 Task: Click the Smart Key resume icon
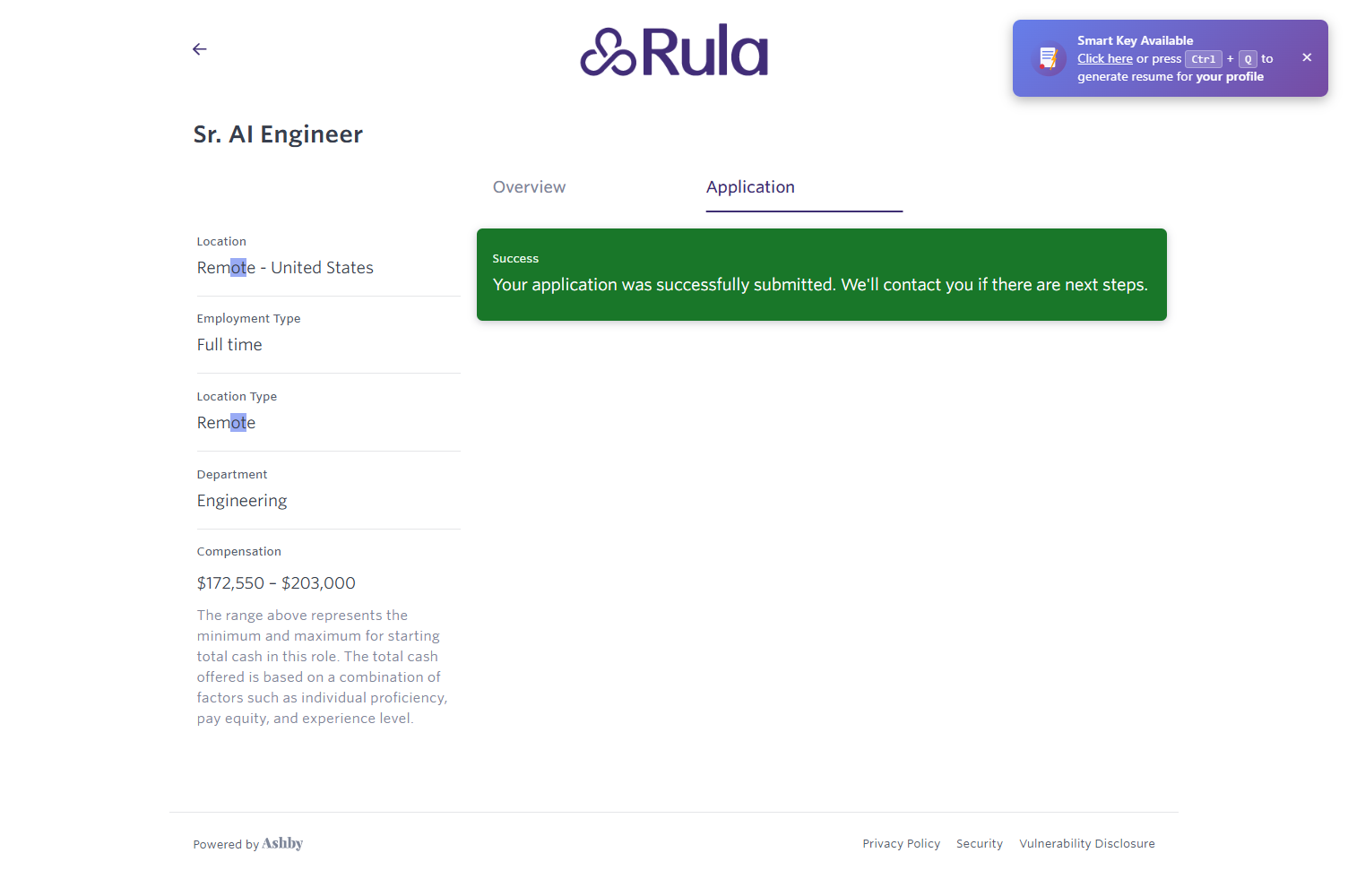tap(1048, 59)
